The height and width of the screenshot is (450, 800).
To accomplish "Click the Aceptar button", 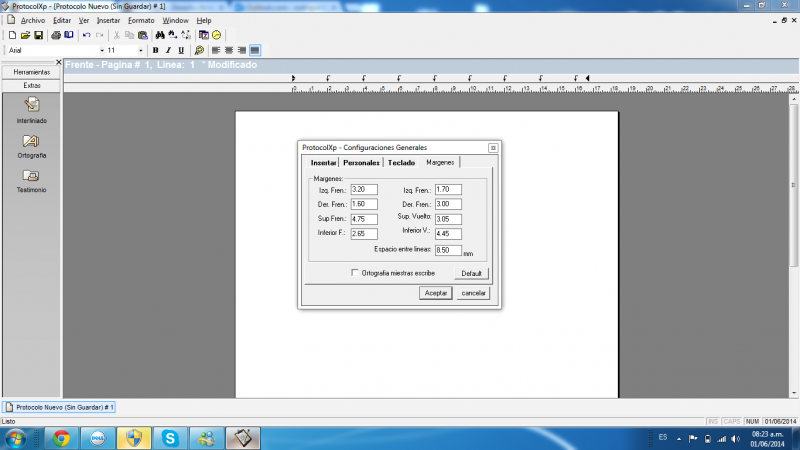I will pyautogui.click(x=436, y=293).
